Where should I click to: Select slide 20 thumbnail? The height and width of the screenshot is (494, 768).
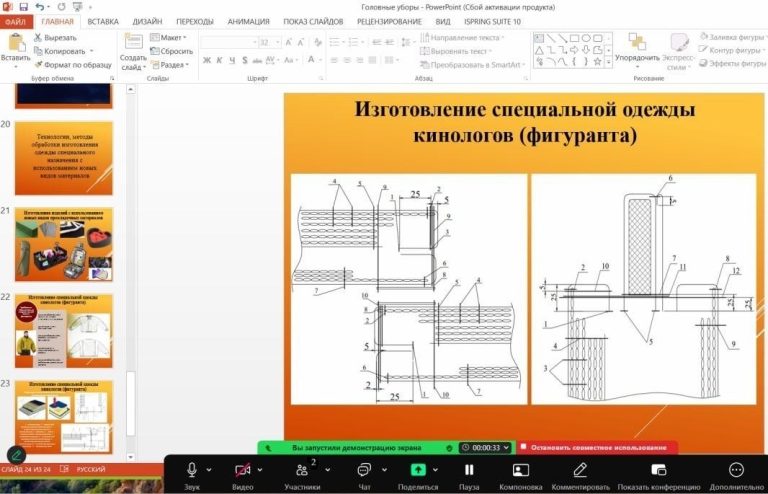coord(64,158)
